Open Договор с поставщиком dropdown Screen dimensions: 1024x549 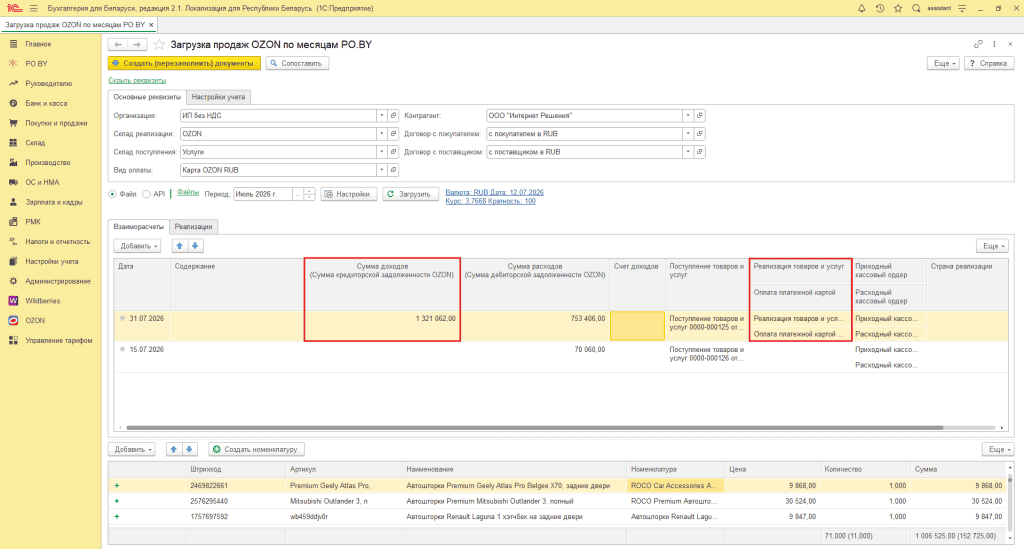(x=688, y=152)
